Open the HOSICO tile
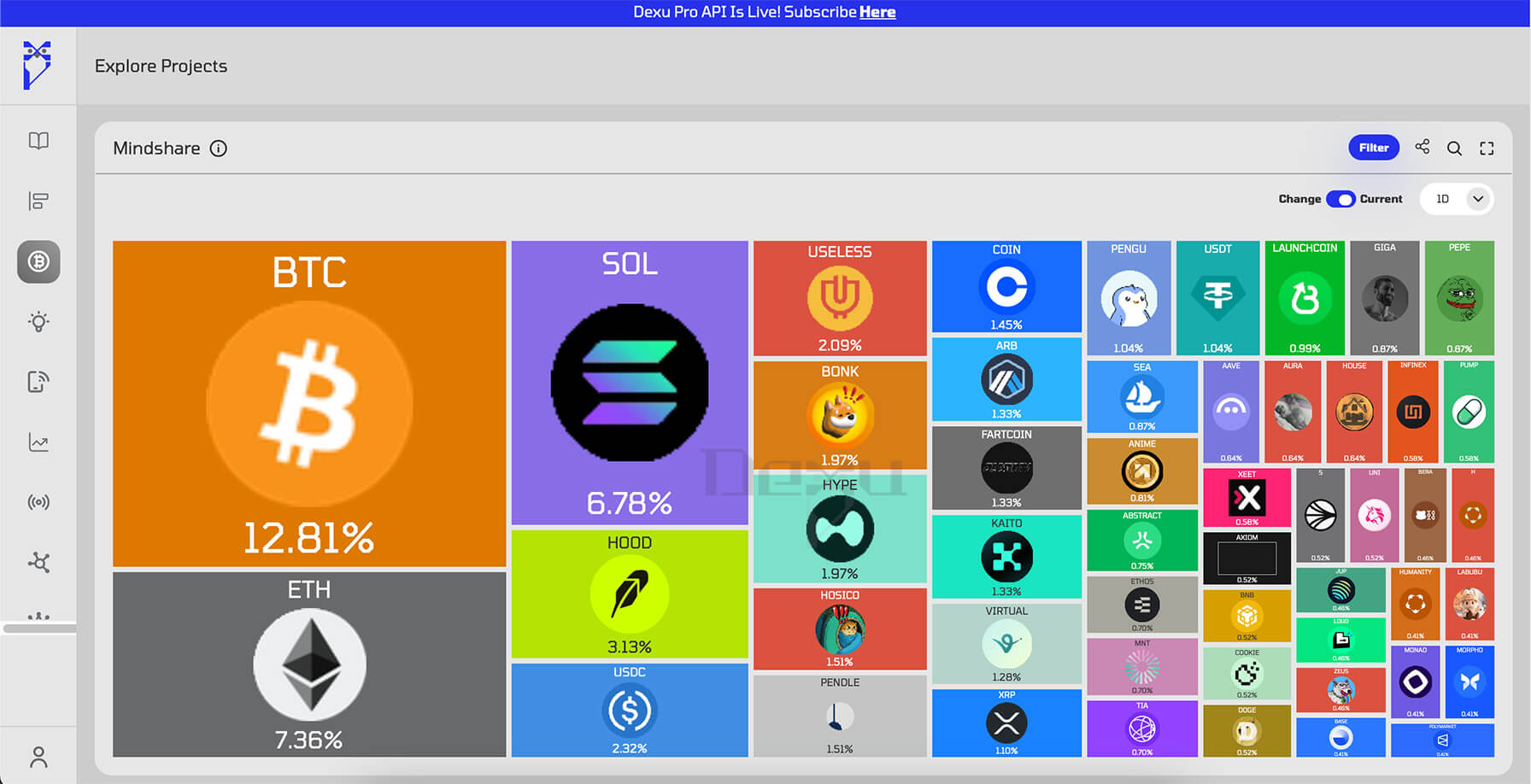 coord(840,629)
